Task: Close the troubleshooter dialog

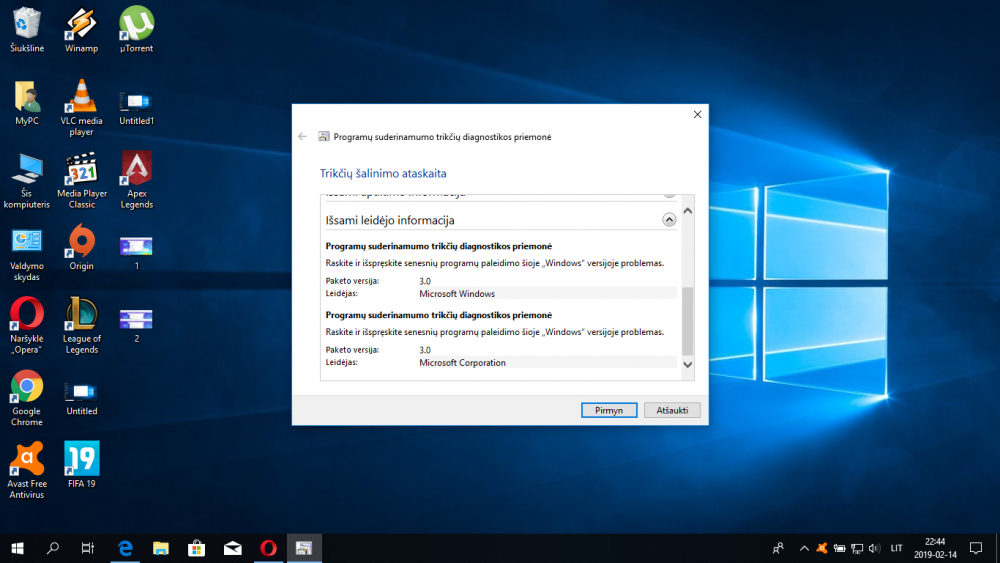Action: tap(697, 115)
